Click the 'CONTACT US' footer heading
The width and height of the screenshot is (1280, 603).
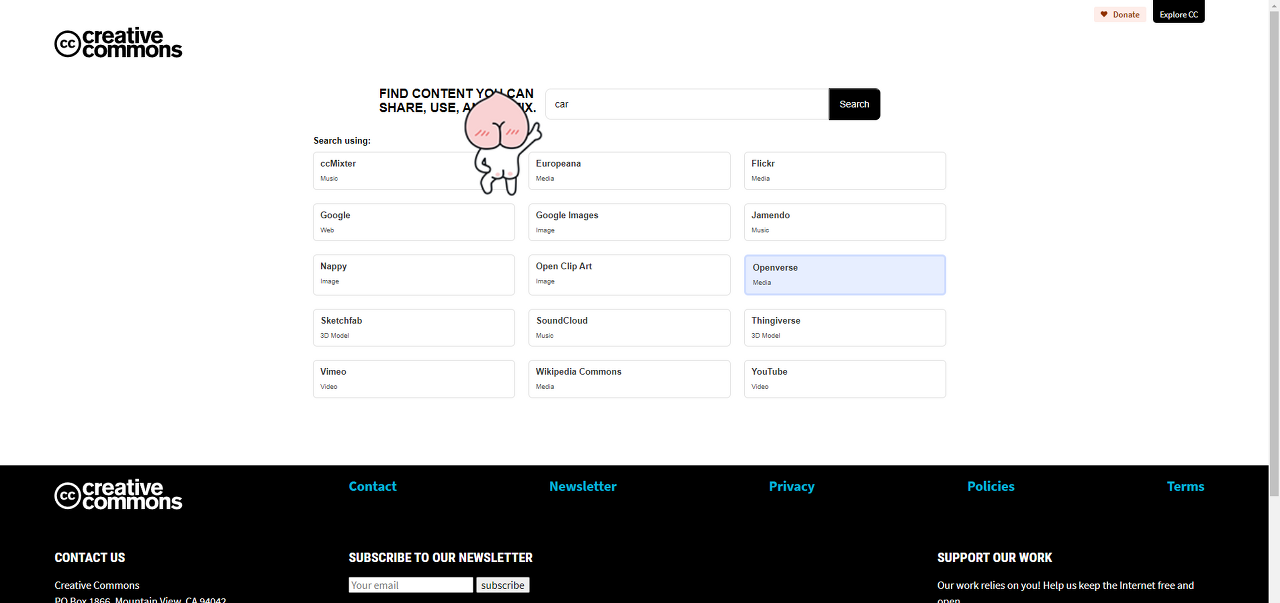point(90,558)
